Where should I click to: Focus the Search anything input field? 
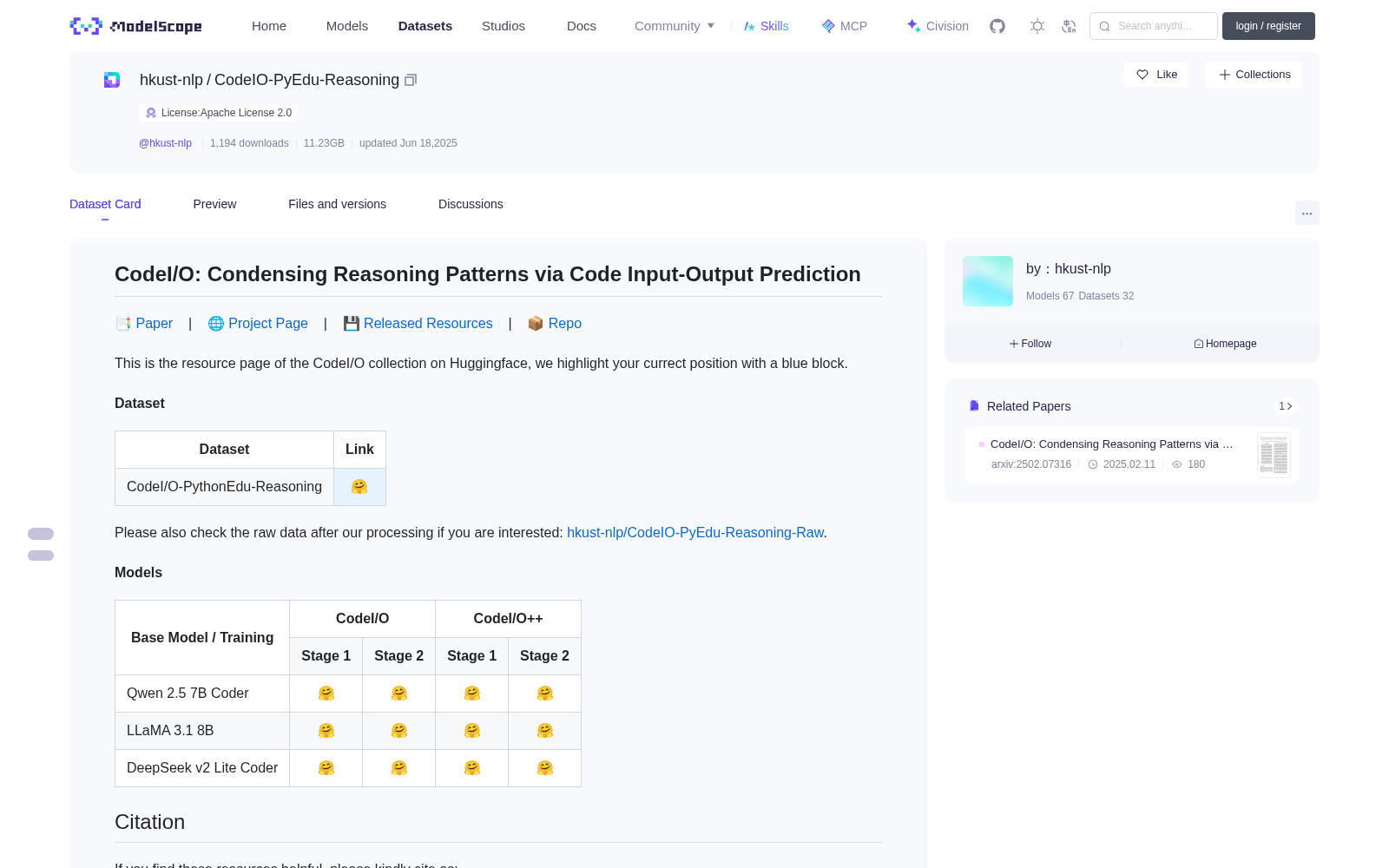pos(1154,26)
